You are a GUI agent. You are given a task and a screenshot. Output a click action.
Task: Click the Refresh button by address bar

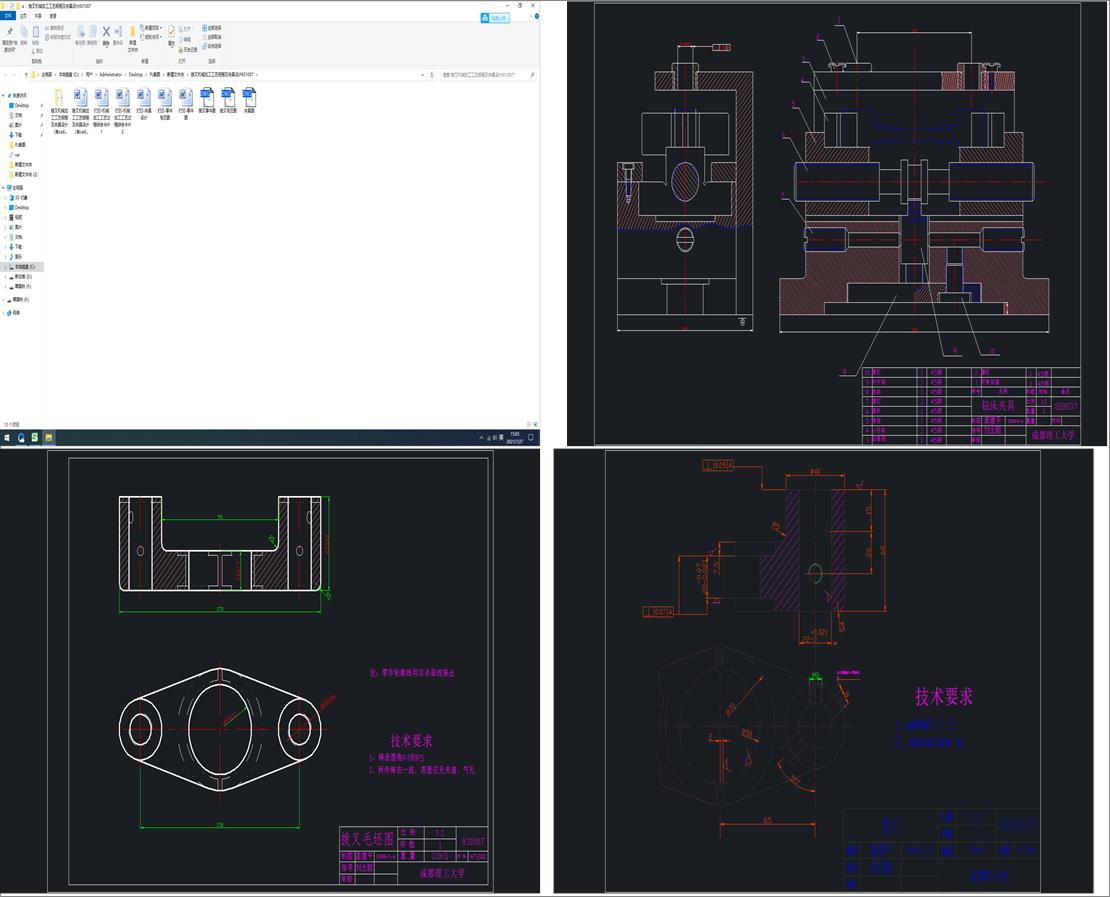tap(432, 74)
